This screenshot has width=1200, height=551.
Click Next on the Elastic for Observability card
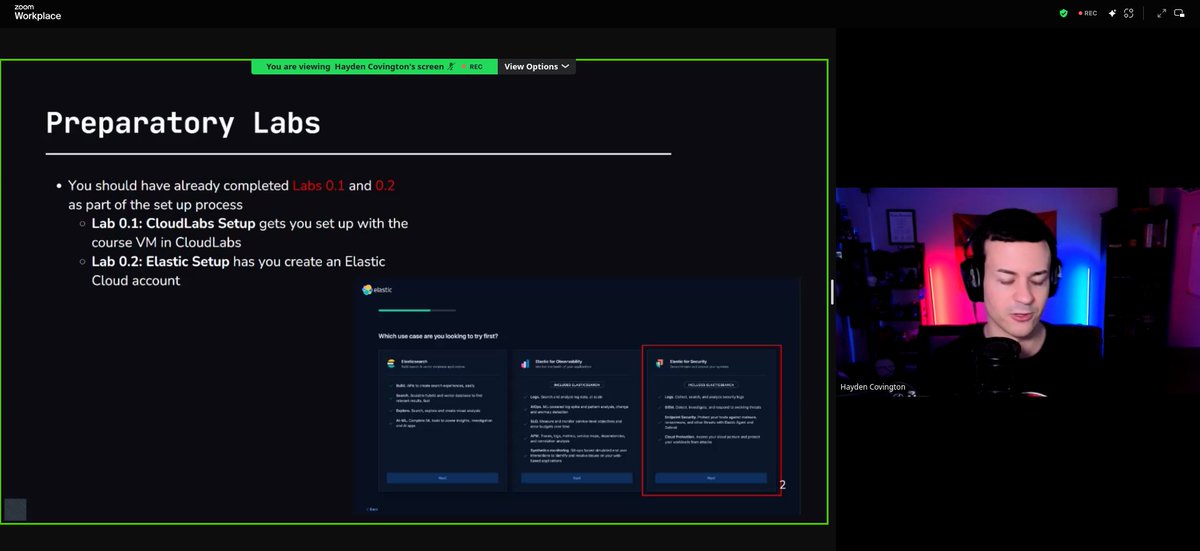(x=576, y=478)
